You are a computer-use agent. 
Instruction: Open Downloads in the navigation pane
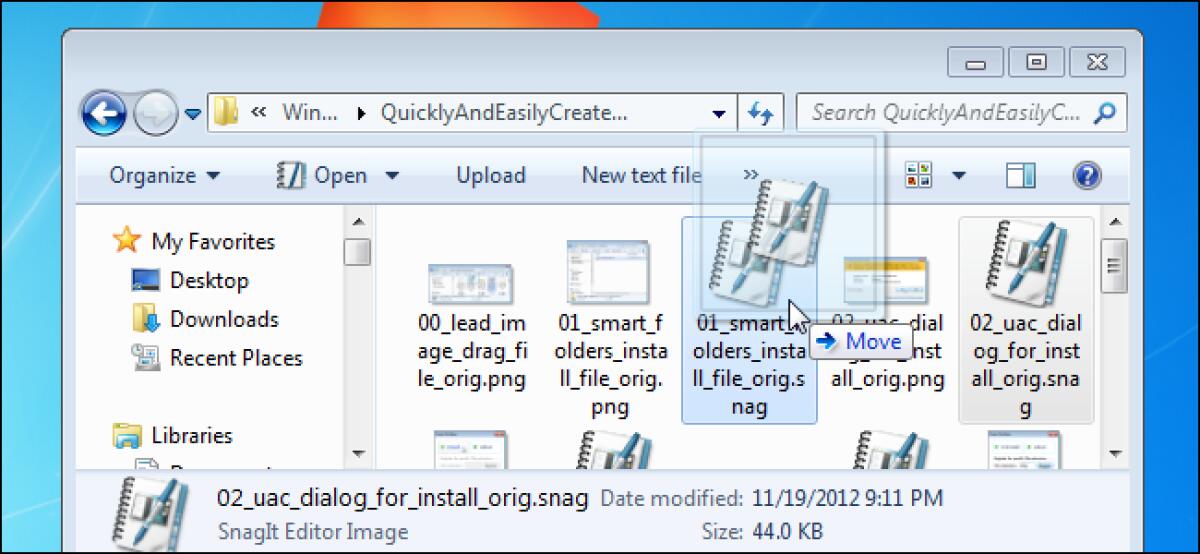click(224, 319)
